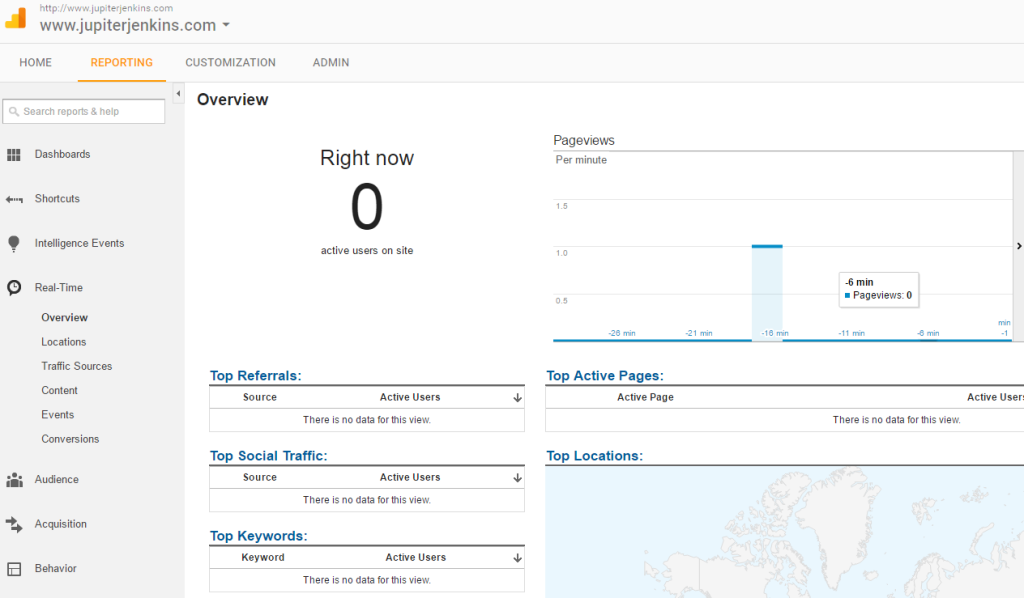This screenshot has height=598, width=1024.
Task: Click the Active Users header in Top Keywords
Action: coord(415,558)
